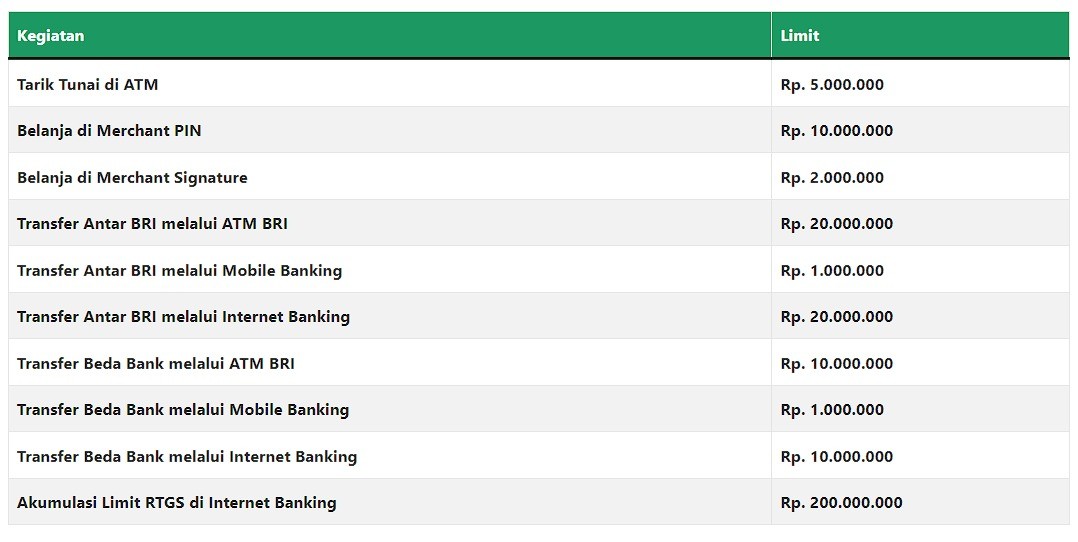This screenshot has height=542, width=1078.
Task: Click Transfer Beda Bank melalui Internet Banking
Action: (x=187, y=456)
